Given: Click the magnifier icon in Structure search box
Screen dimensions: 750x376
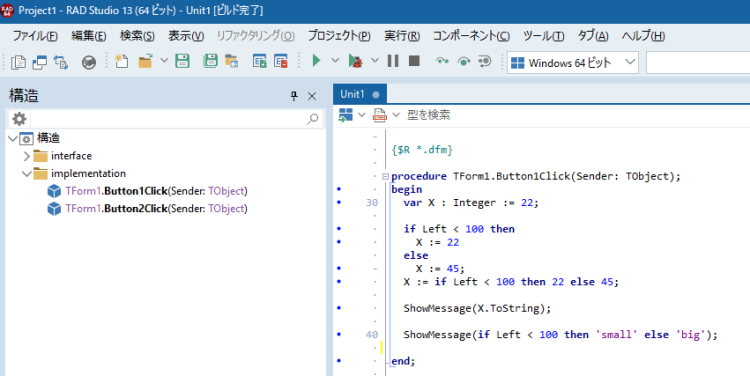Looking at the screenshot, I should [x=312, y=119].
